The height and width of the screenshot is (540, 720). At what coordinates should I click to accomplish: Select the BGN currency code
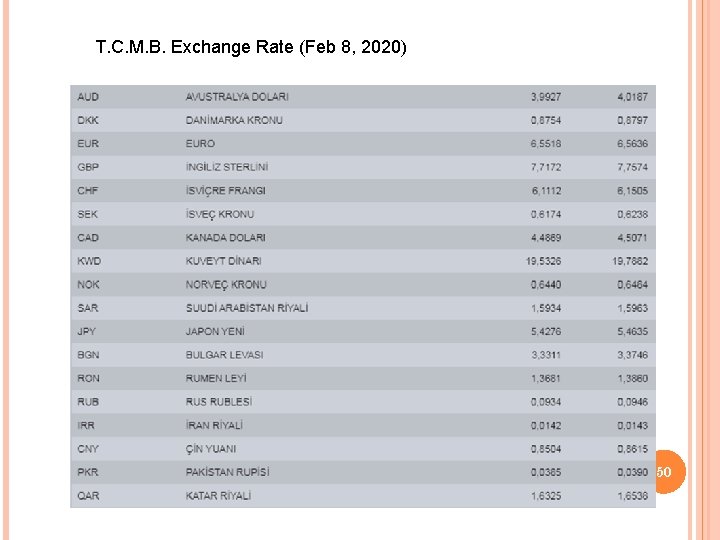point(88,355)
